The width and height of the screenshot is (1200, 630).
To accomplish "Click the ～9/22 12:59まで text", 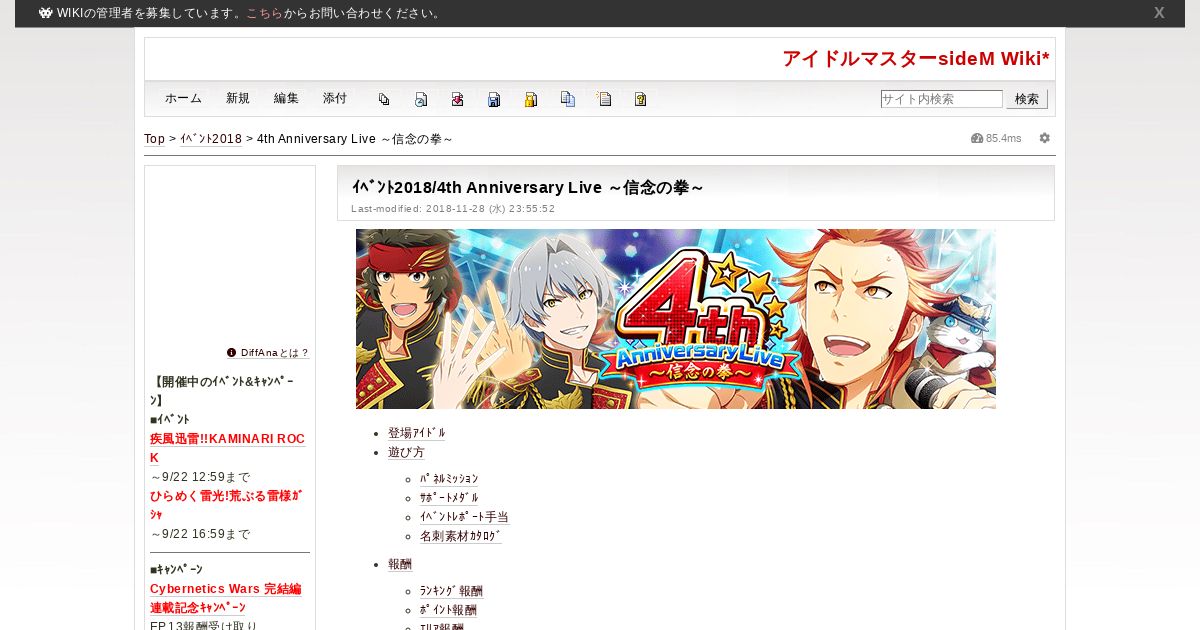I will [x=200, y=477].
